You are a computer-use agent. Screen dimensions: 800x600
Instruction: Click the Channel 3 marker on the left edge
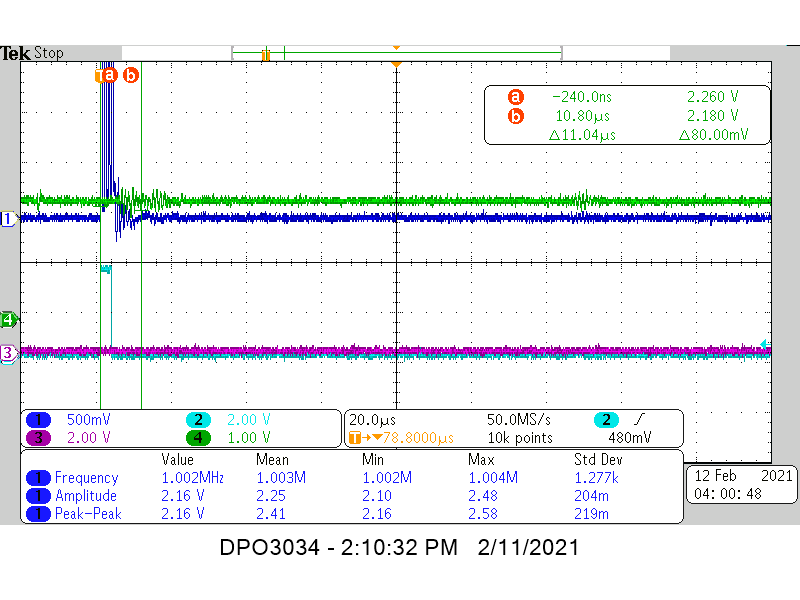(7, 352)
